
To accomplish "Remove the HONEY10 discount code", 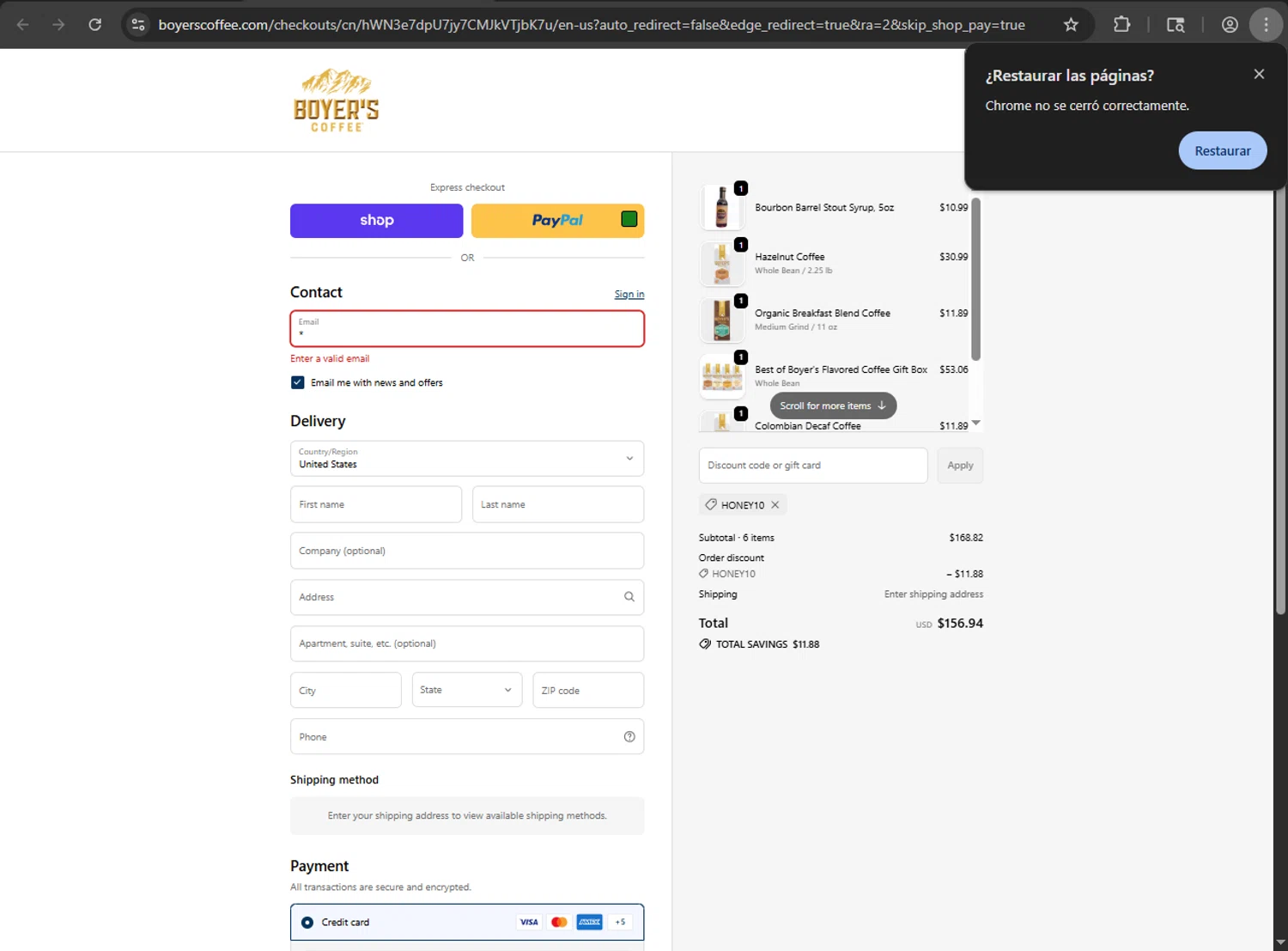I will (x=775, y=505).
